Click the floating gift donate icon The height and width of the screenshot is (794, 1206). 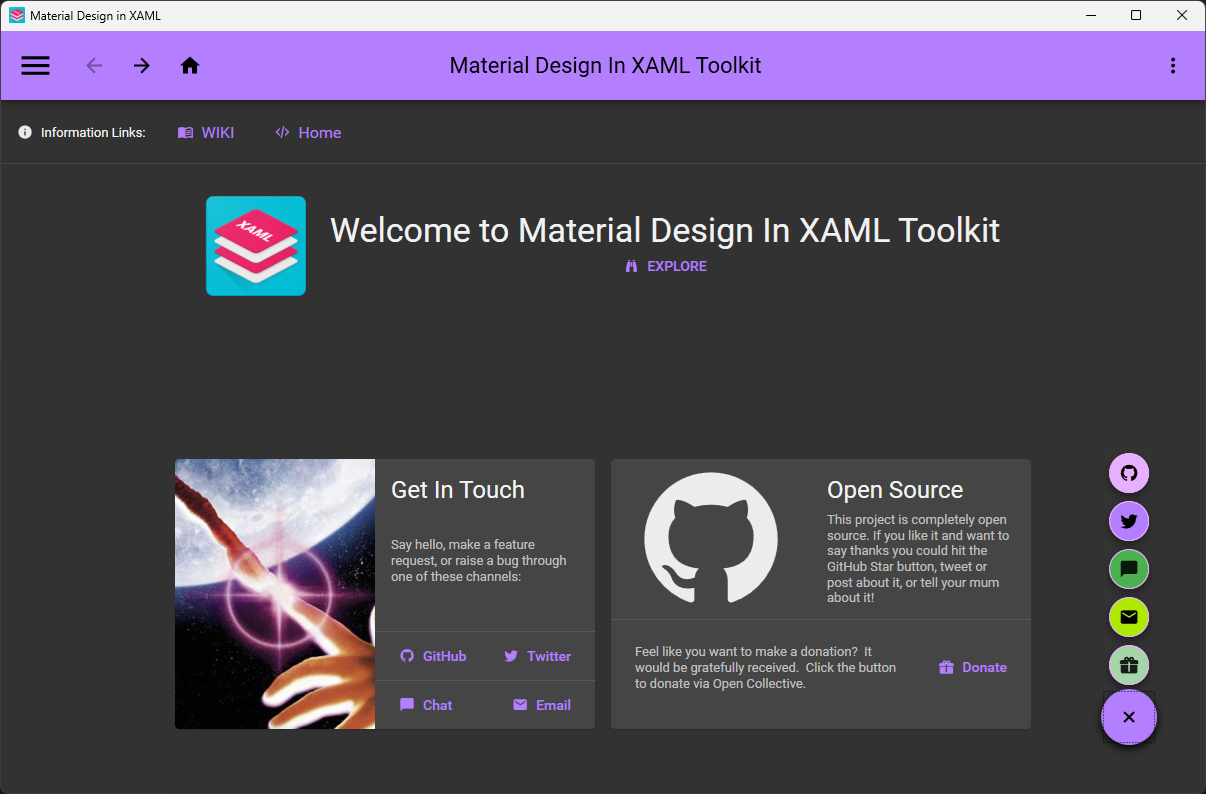tap(1129, 665)
